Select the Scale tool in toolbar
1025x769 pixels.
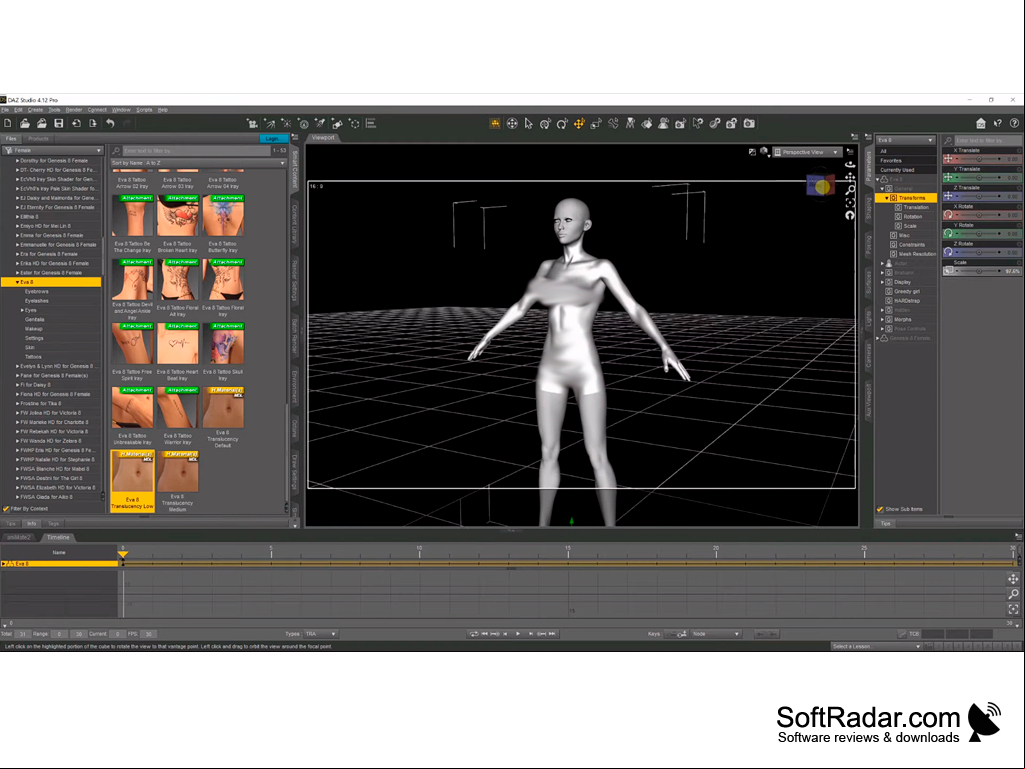(596, 124)
